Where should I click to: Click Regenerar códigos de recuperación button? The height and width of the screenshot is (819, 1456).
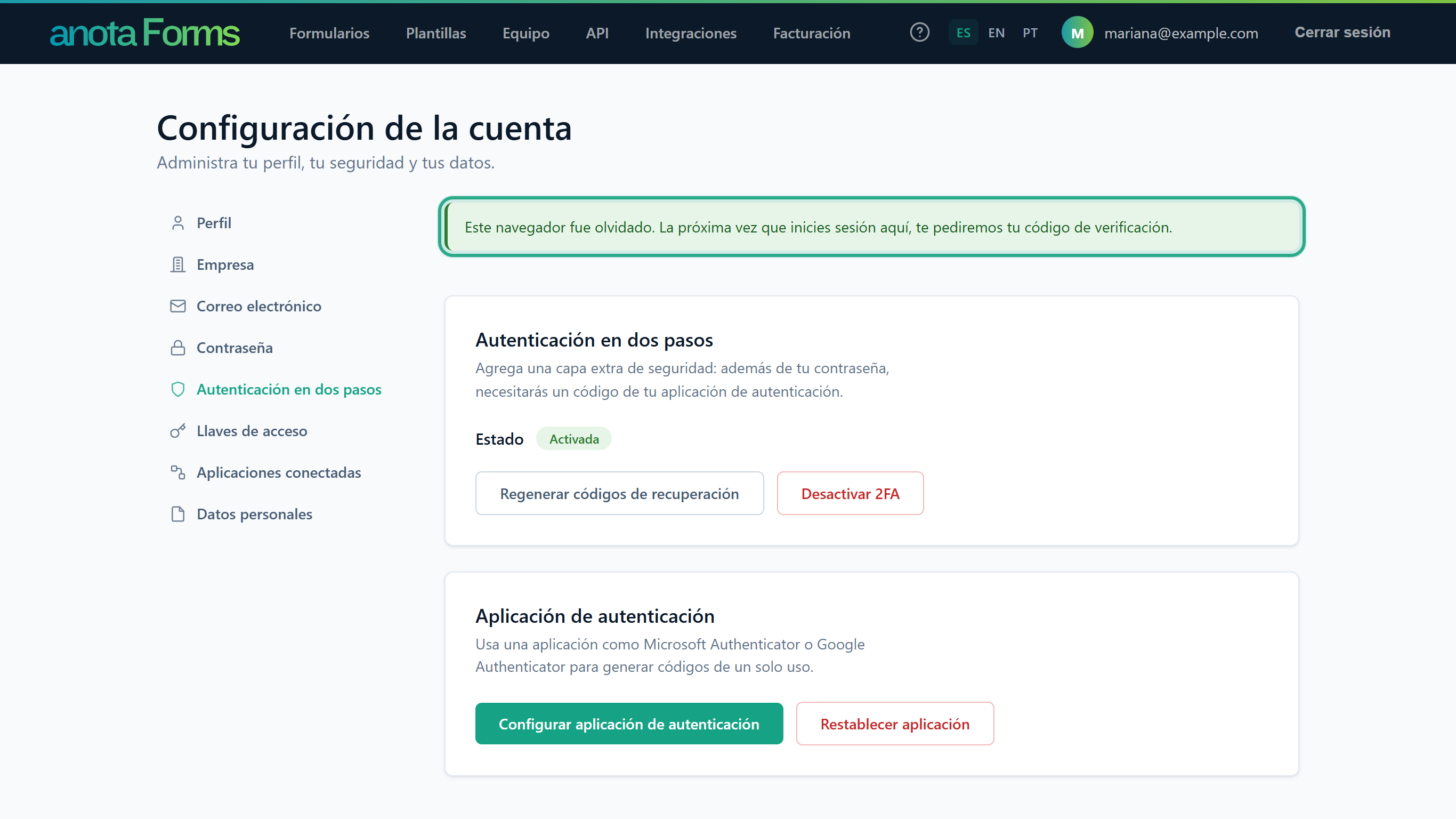click(619, 493)
